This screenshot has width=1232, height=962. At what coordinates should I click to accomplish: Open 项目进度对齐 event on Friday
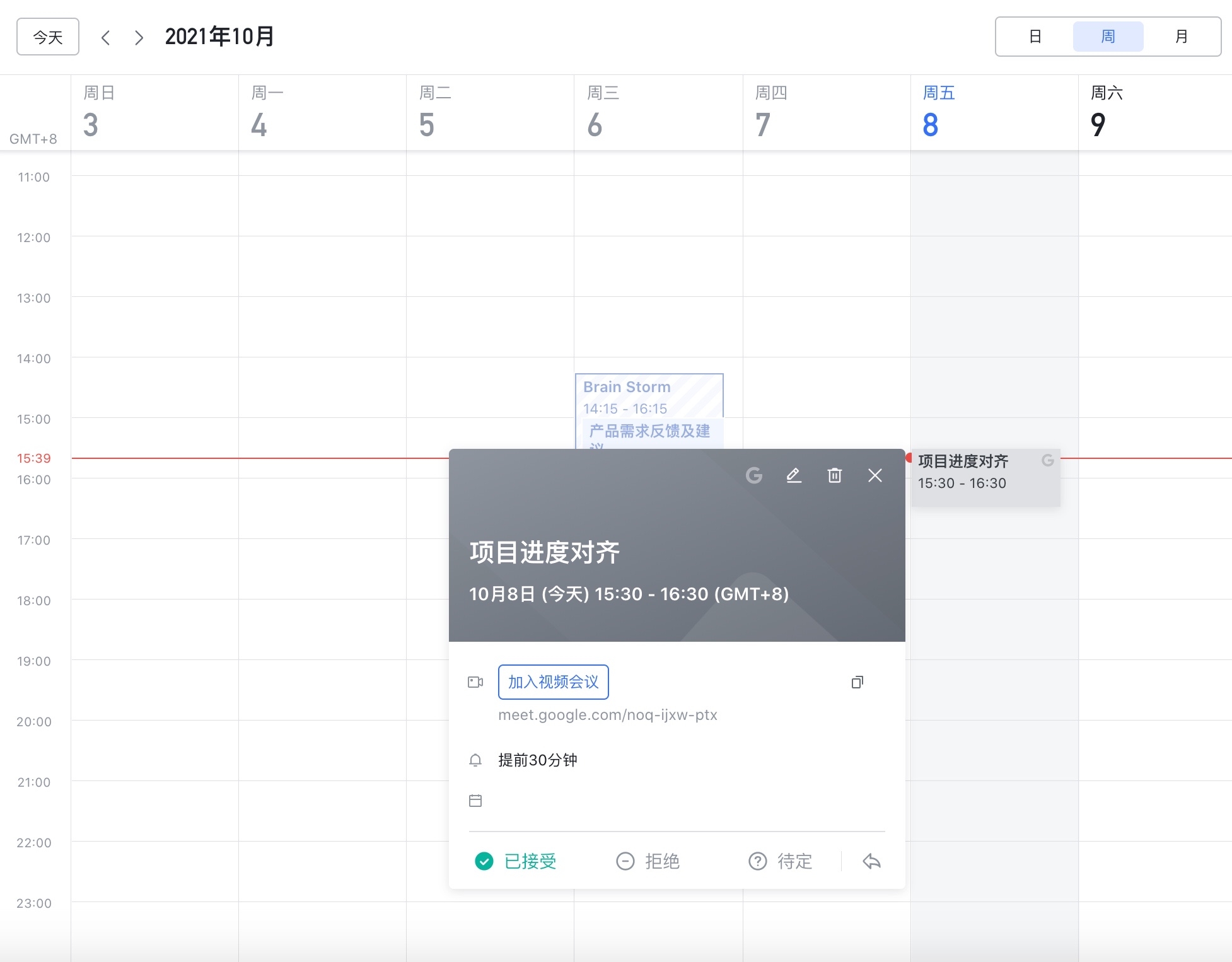pos(985,478)
